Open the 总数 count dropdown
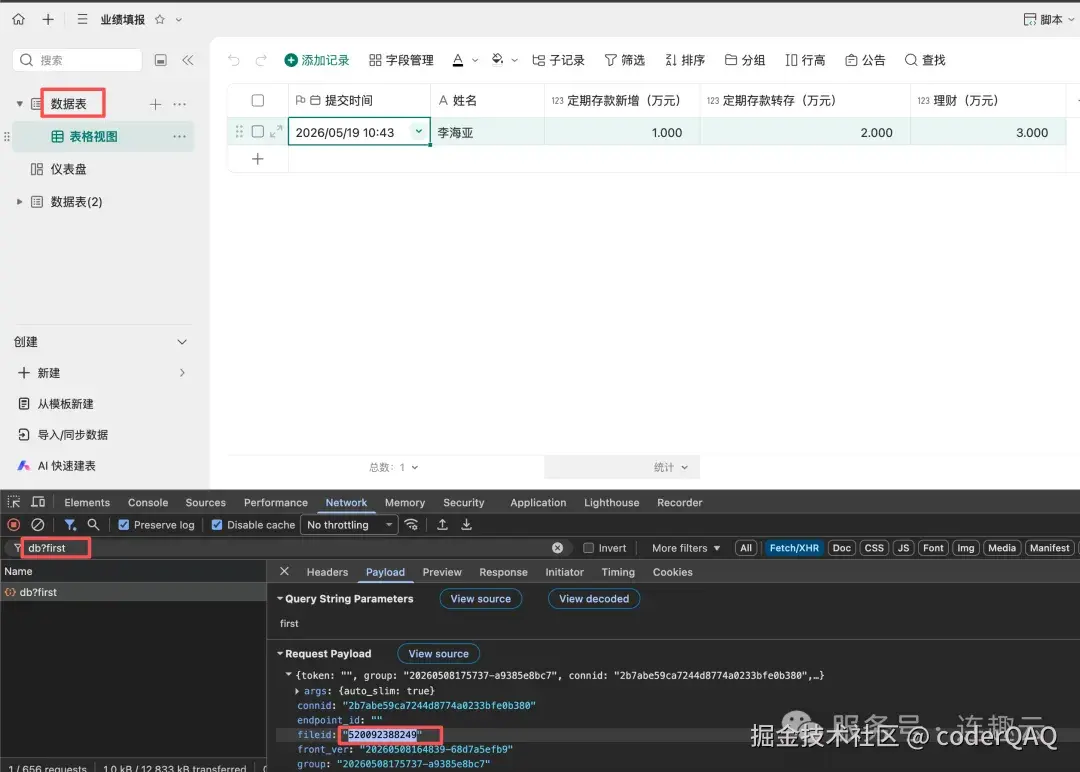This screenshot has width=1080, height=772. (394, 467)
